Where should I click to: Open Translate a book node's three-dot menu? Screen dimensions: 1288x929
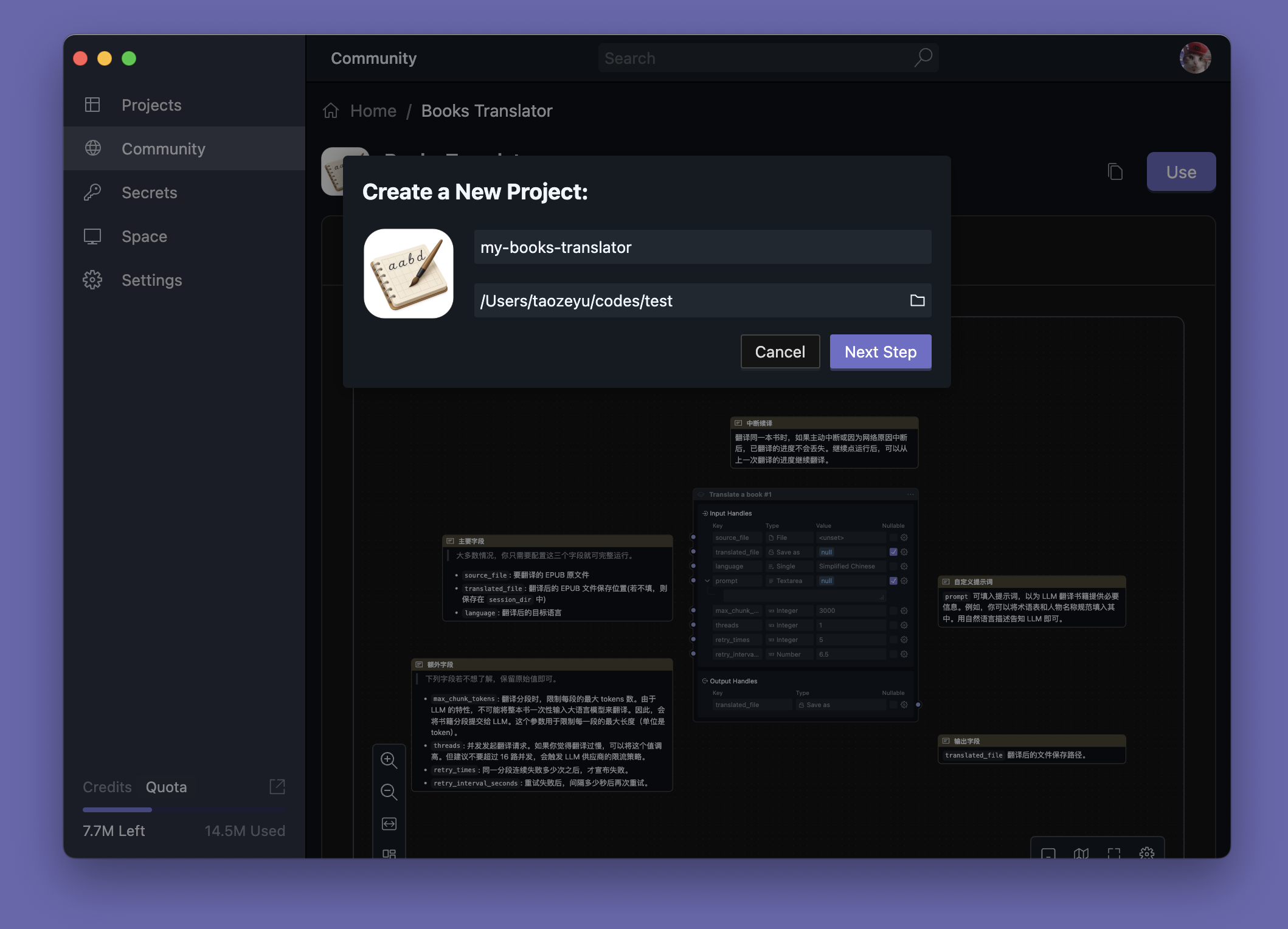(x=910, y=494)
